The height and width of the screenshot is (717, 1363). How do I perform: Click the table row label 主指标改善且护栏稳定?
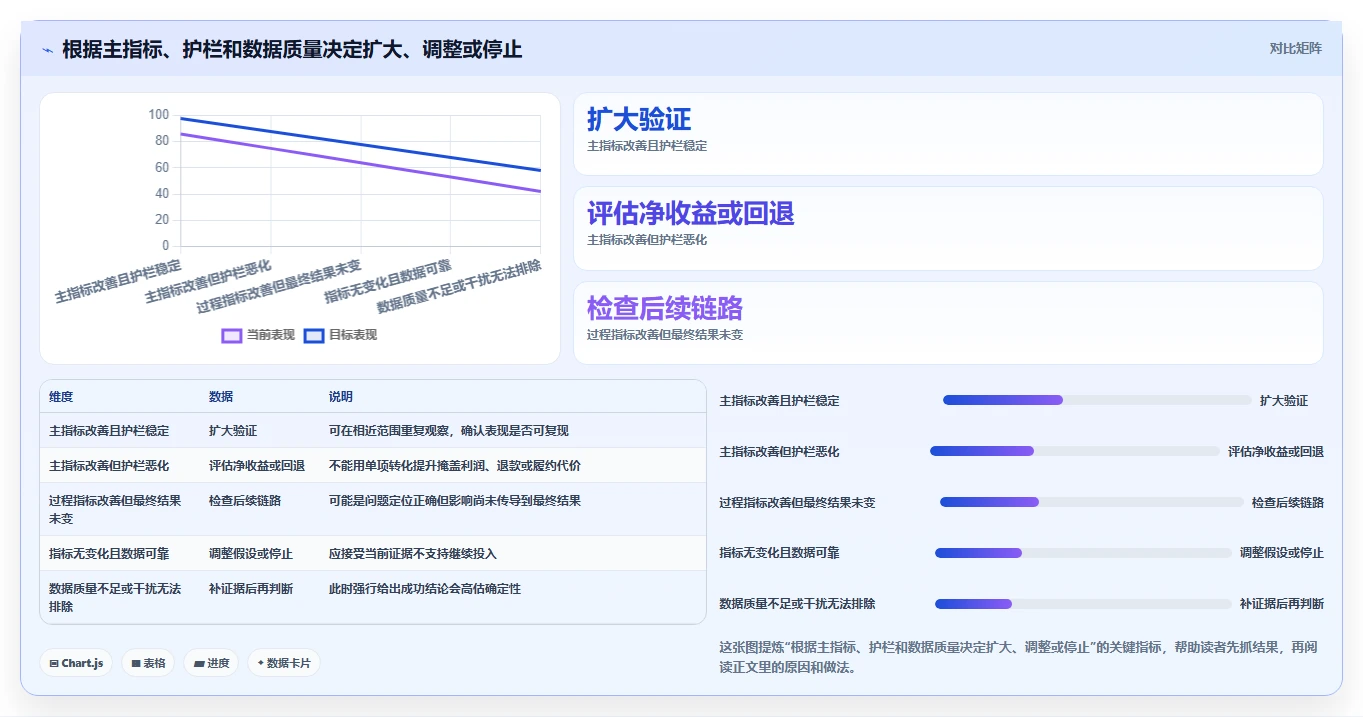[x=109, y=431]
